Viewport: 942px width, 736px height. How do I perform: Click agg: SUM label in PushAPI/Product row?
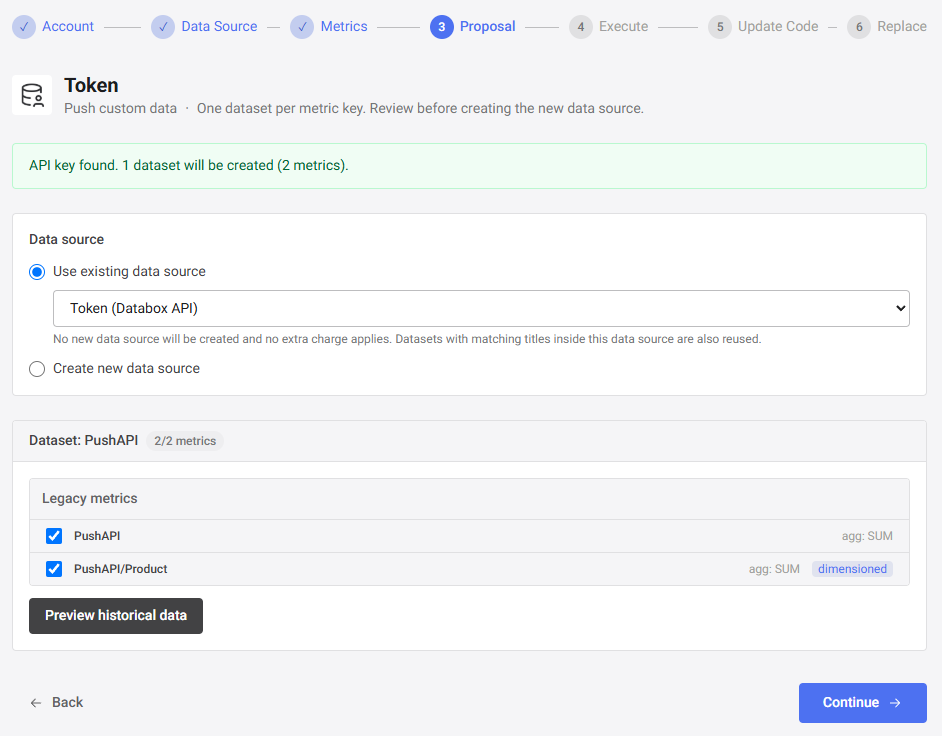pyautogui.click(x=774, y=569)
